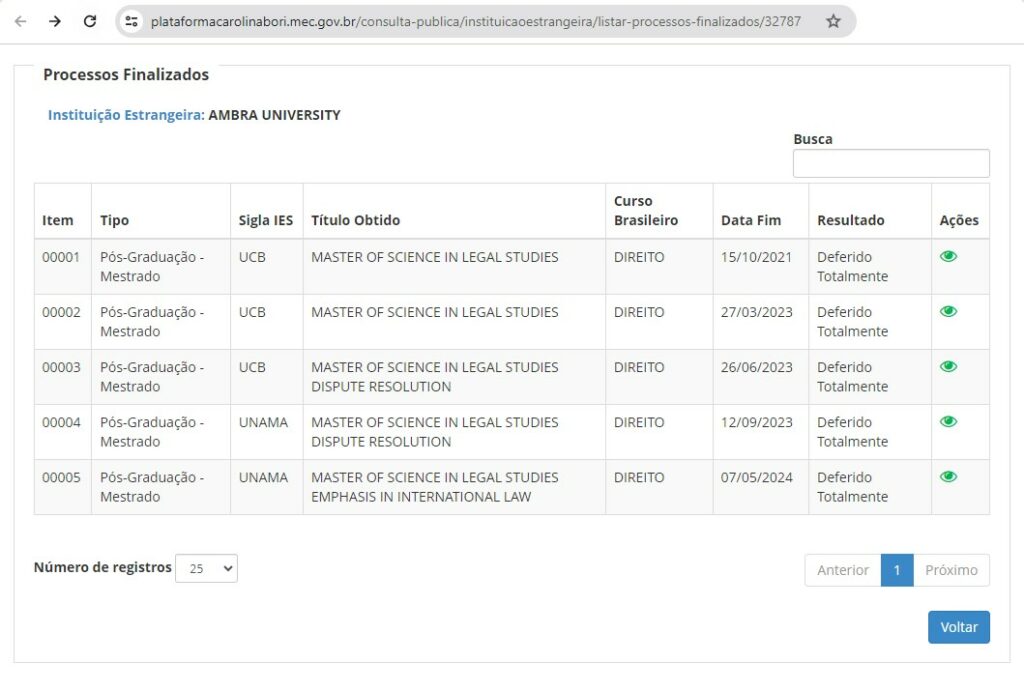Click Deferido Totalmente result in row 00002
1024x691 pixels.
(852, 322)
